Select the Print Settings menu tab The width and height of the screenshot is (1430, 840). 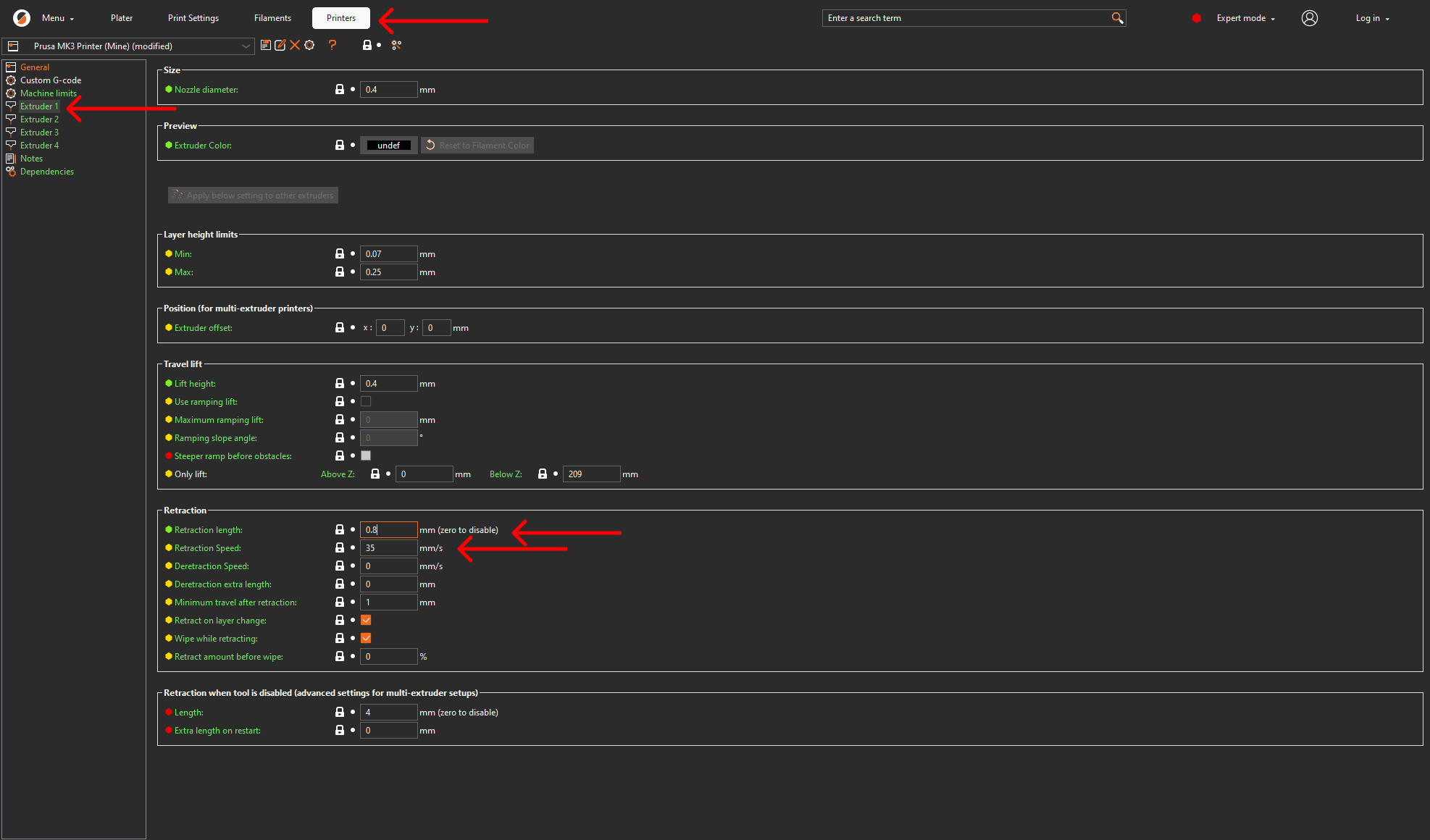193,18
